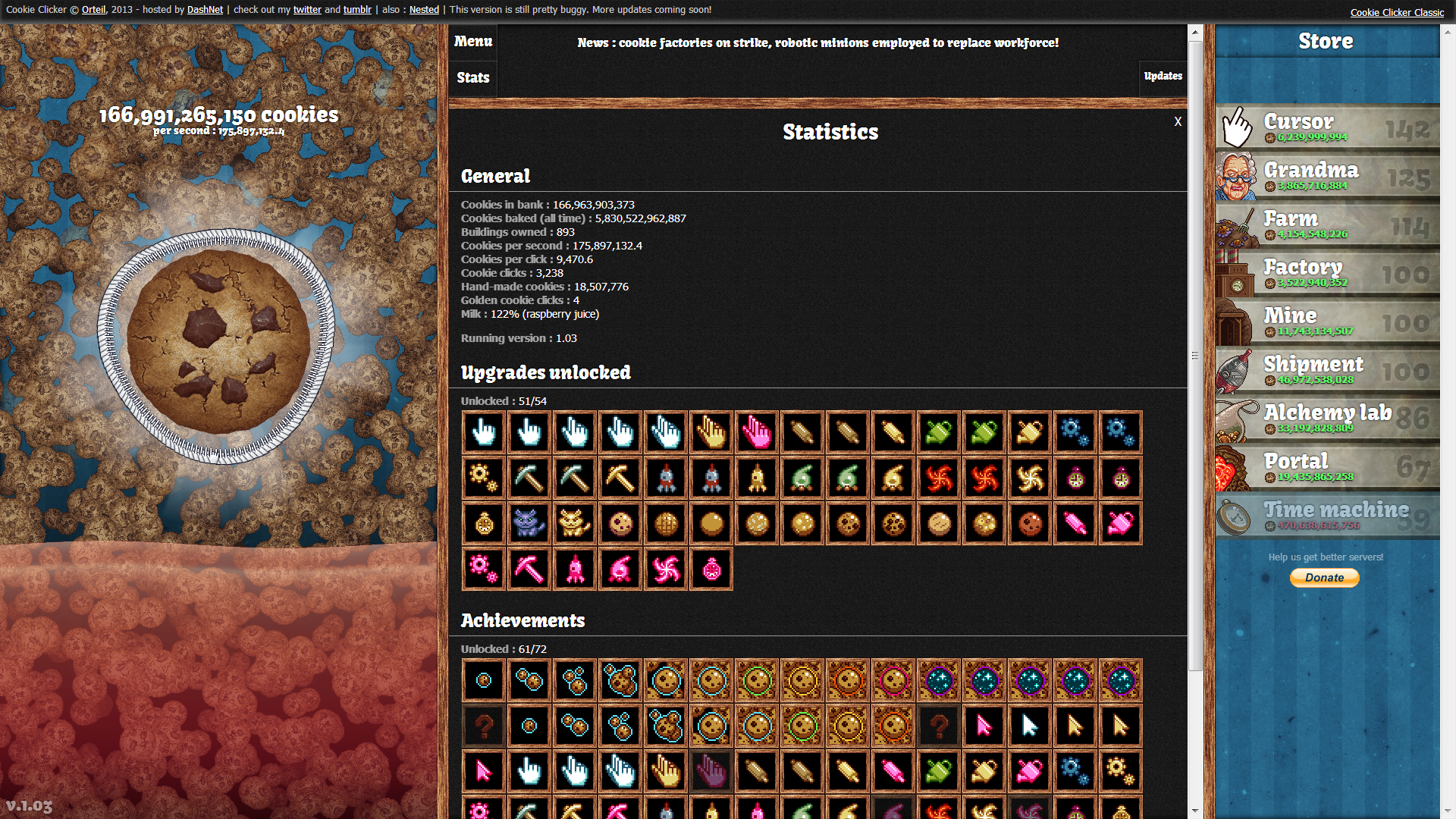Close the Statistics panel with X
Viewport: 1456px width, 819px height.
tap(1178, 121)
